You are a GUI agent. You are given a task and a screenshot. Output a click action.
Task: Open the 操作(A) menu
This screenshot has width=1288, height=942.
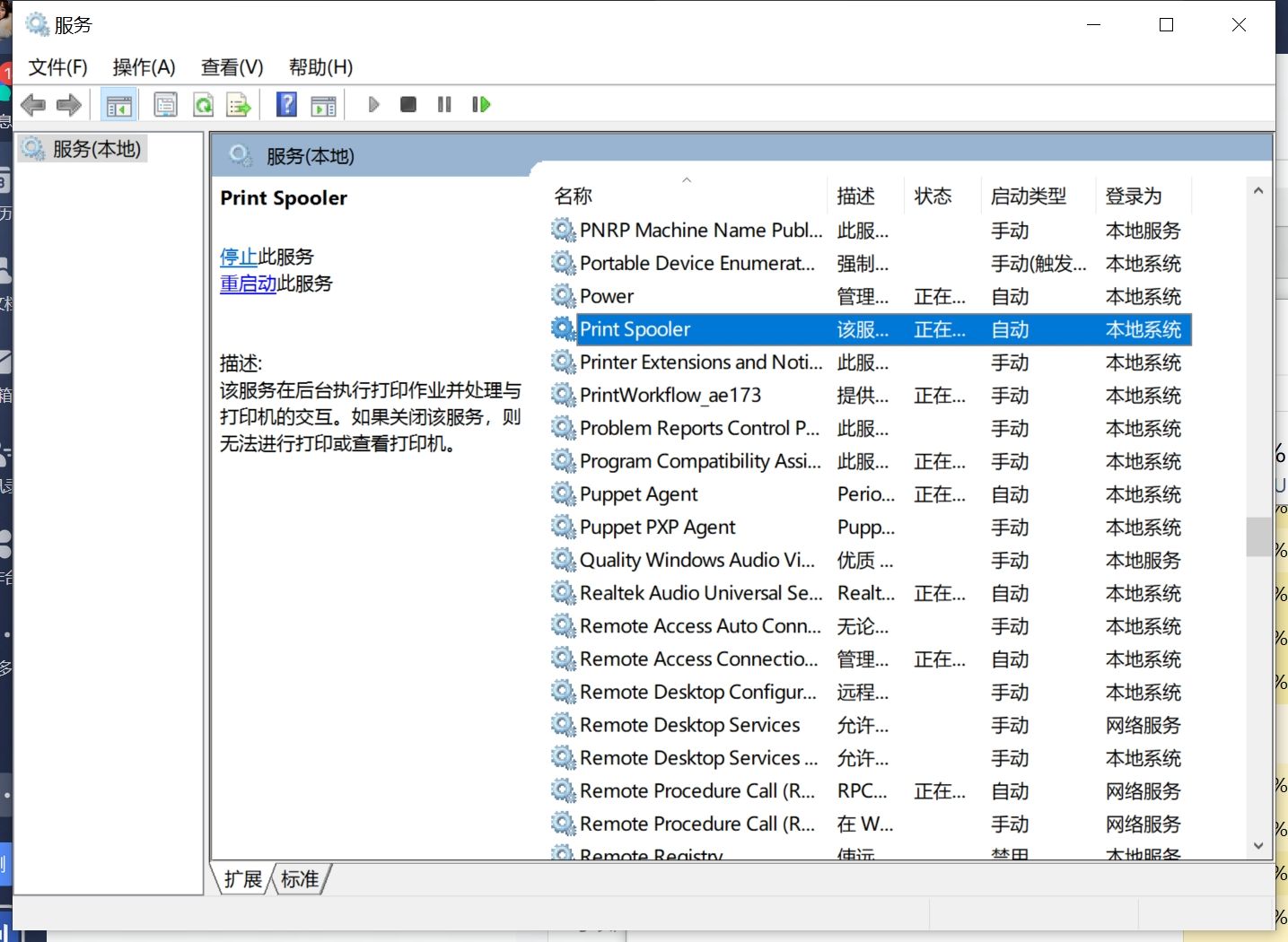(144, 67)
